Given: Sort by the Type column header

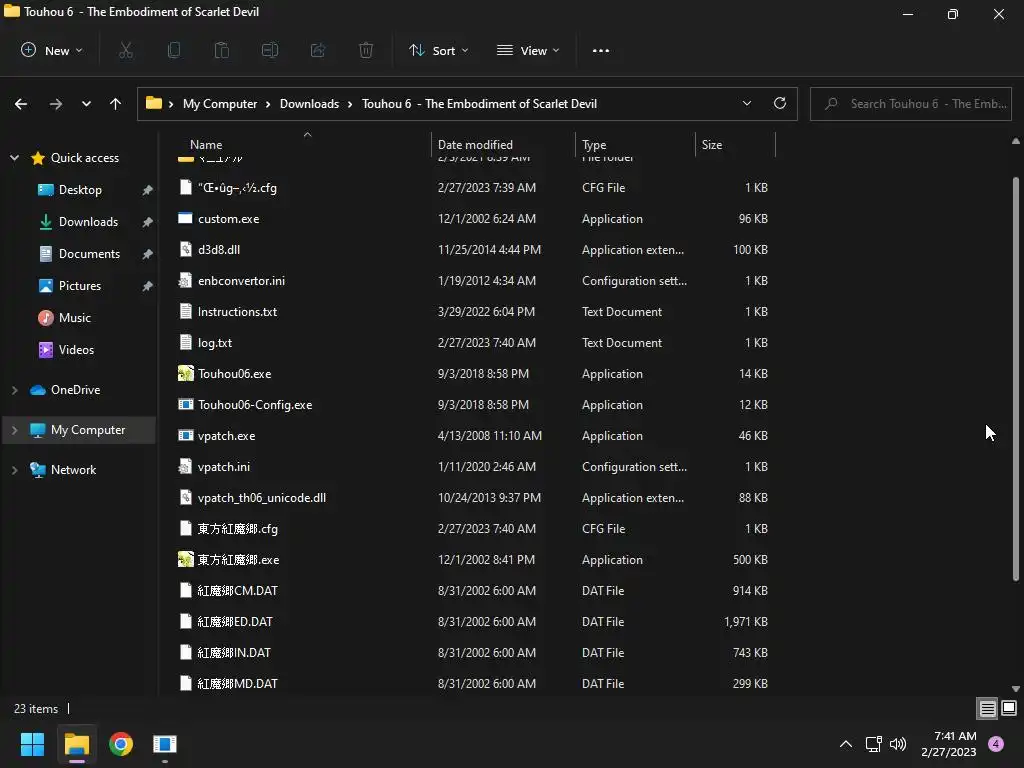Looking at the screenshot, I should click(594, 144).
